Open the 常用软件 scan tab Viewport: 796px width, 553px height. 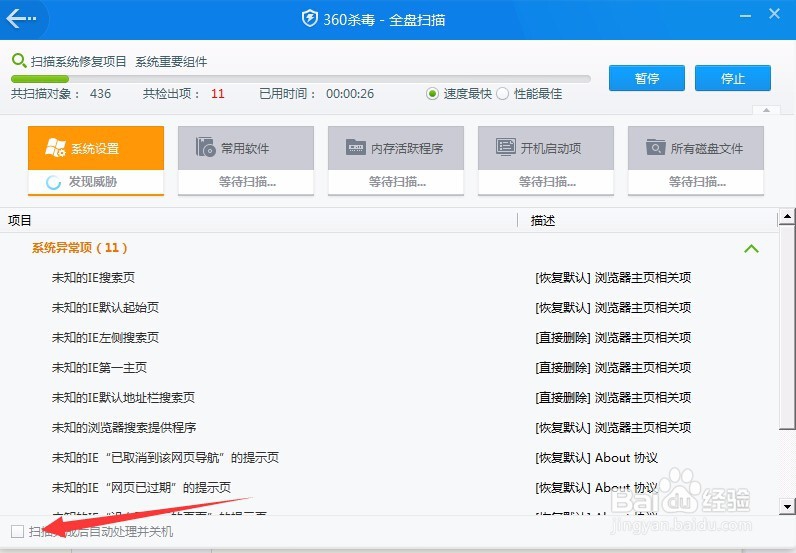click(x=246, y=160)
